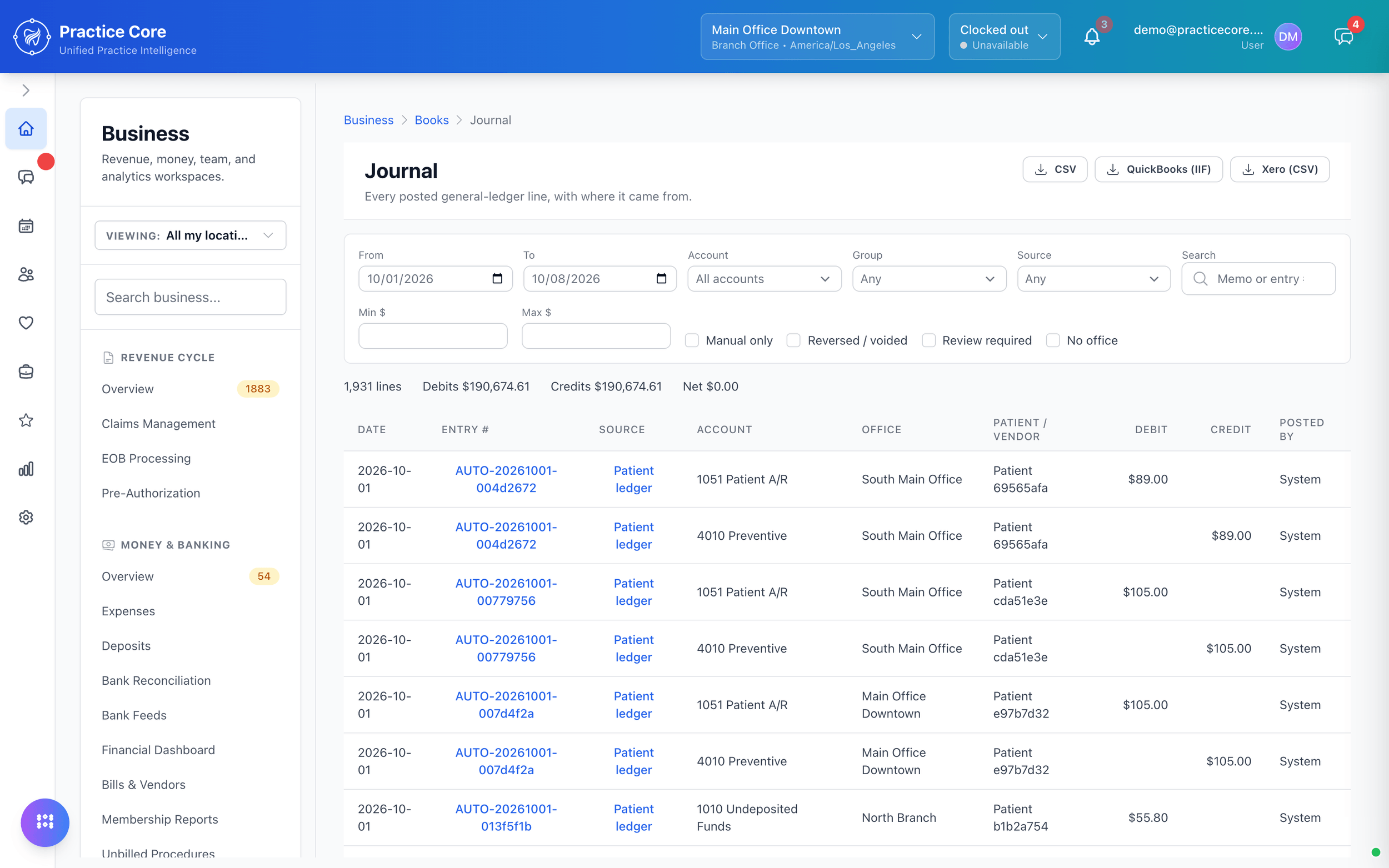Open the Clocked out status dropdown
The image size is (1389, 868).
(x=1005, y=37)
